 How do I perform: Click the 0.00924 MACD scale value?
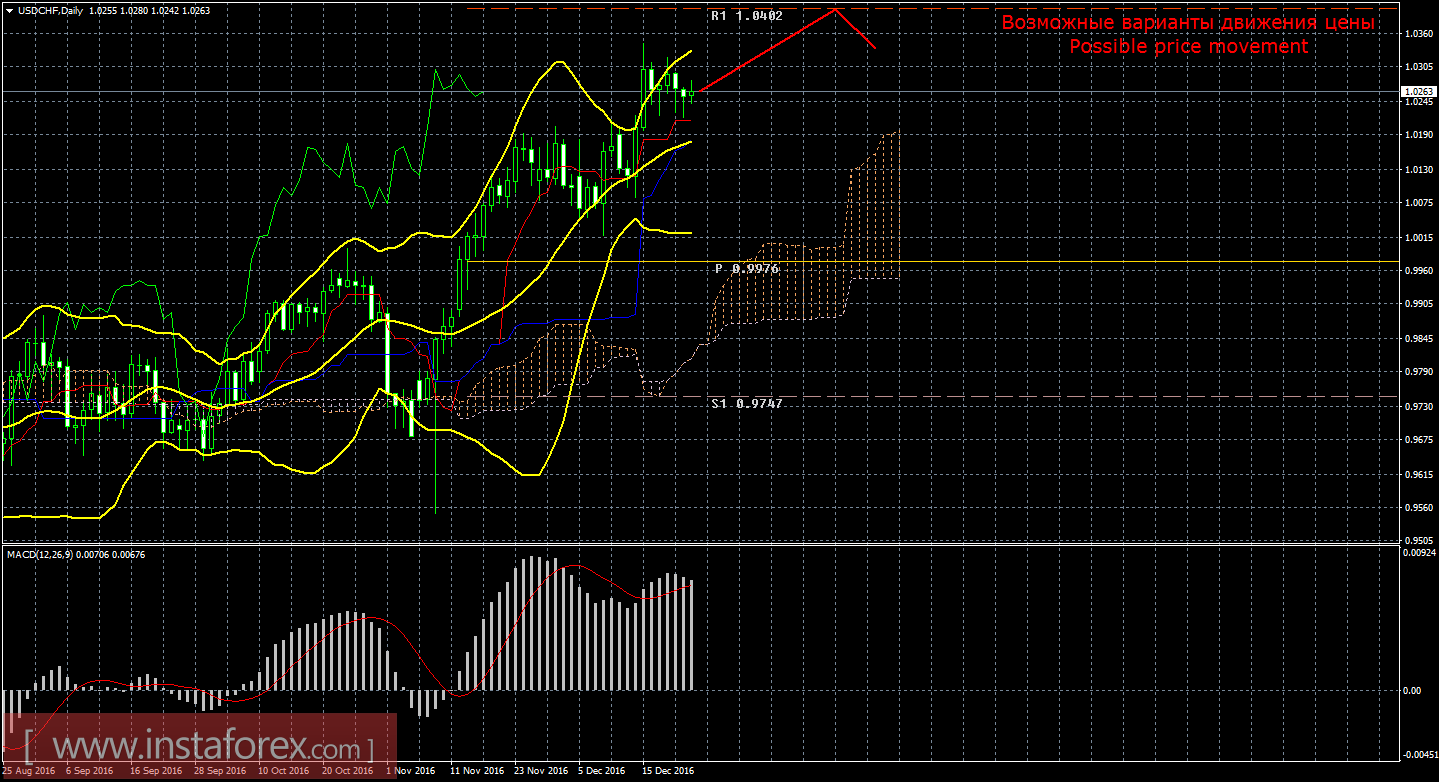point(1420,552)
